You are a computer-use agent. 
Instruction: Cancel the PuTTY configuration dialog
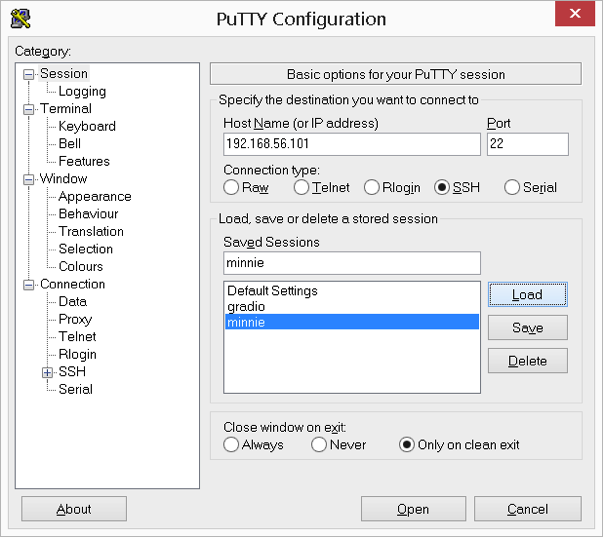click(x=528, y=509)
